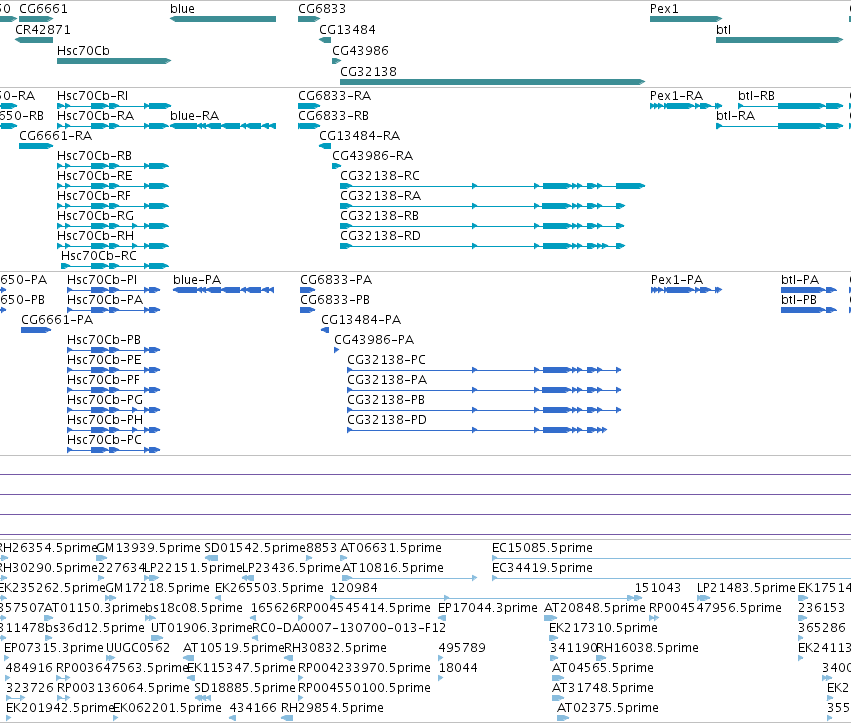Screen dimensions: 851x723
Task: Select protein Hsc70Cb-PI
Action: pos(113,290)
